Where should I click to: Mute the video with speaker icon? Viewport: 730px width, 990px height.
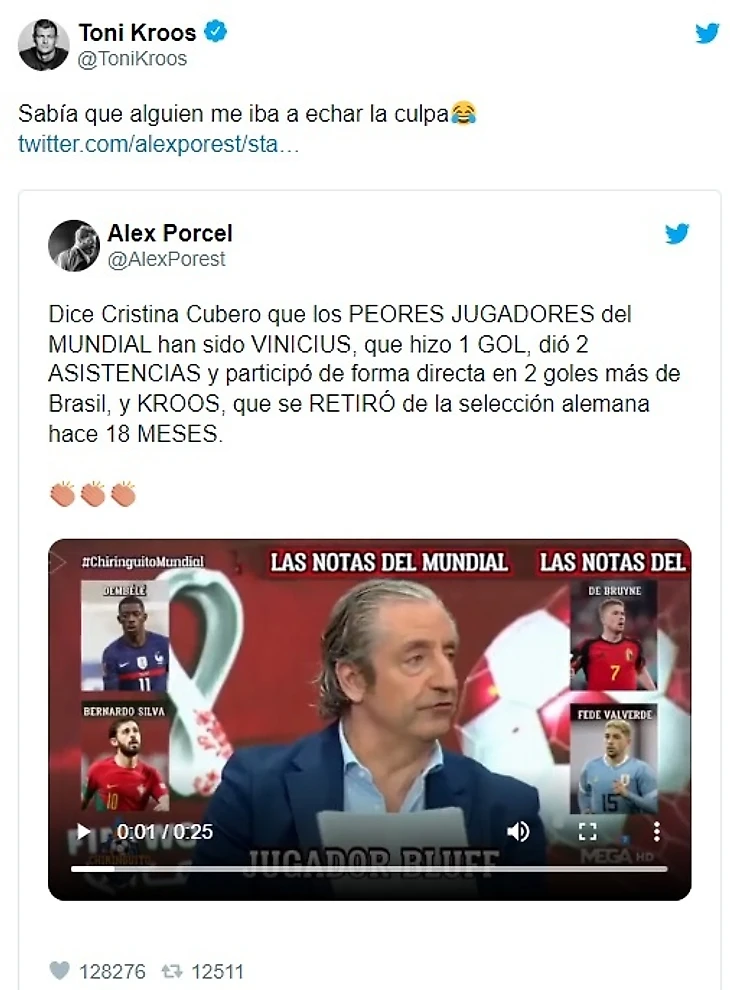518,832
